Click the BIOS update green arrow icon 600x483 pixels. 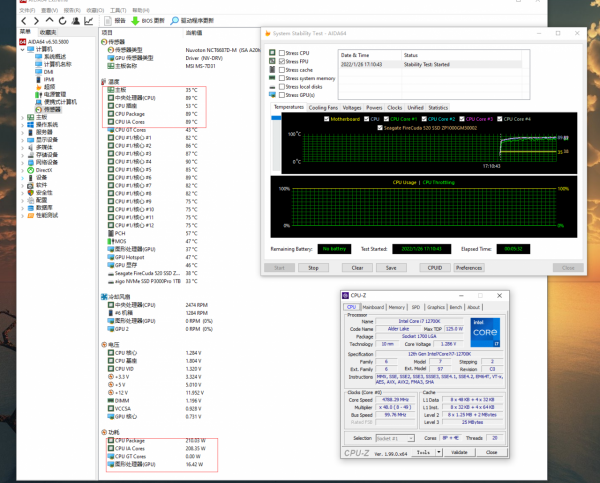[x=135, y=20]
